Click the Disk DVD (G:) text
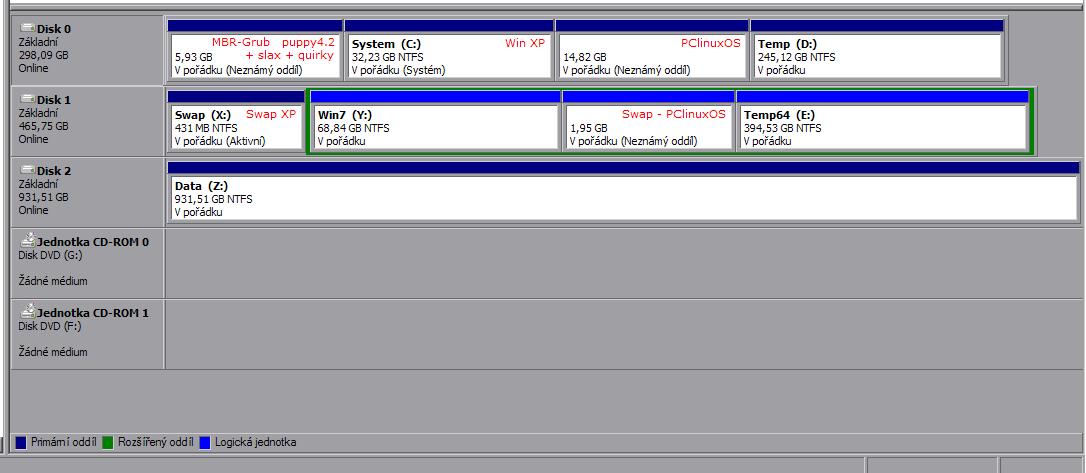Screen dimensions: 1086x473 (51, 255)
